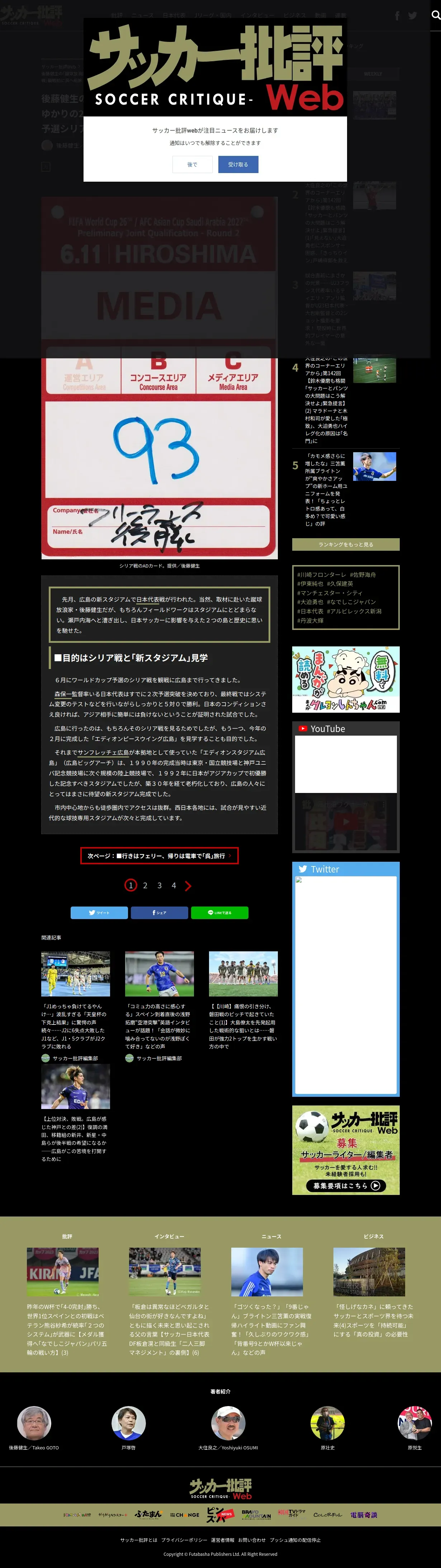Click the COLORFUL logo in footer strip

click(x=328, y=1515)
